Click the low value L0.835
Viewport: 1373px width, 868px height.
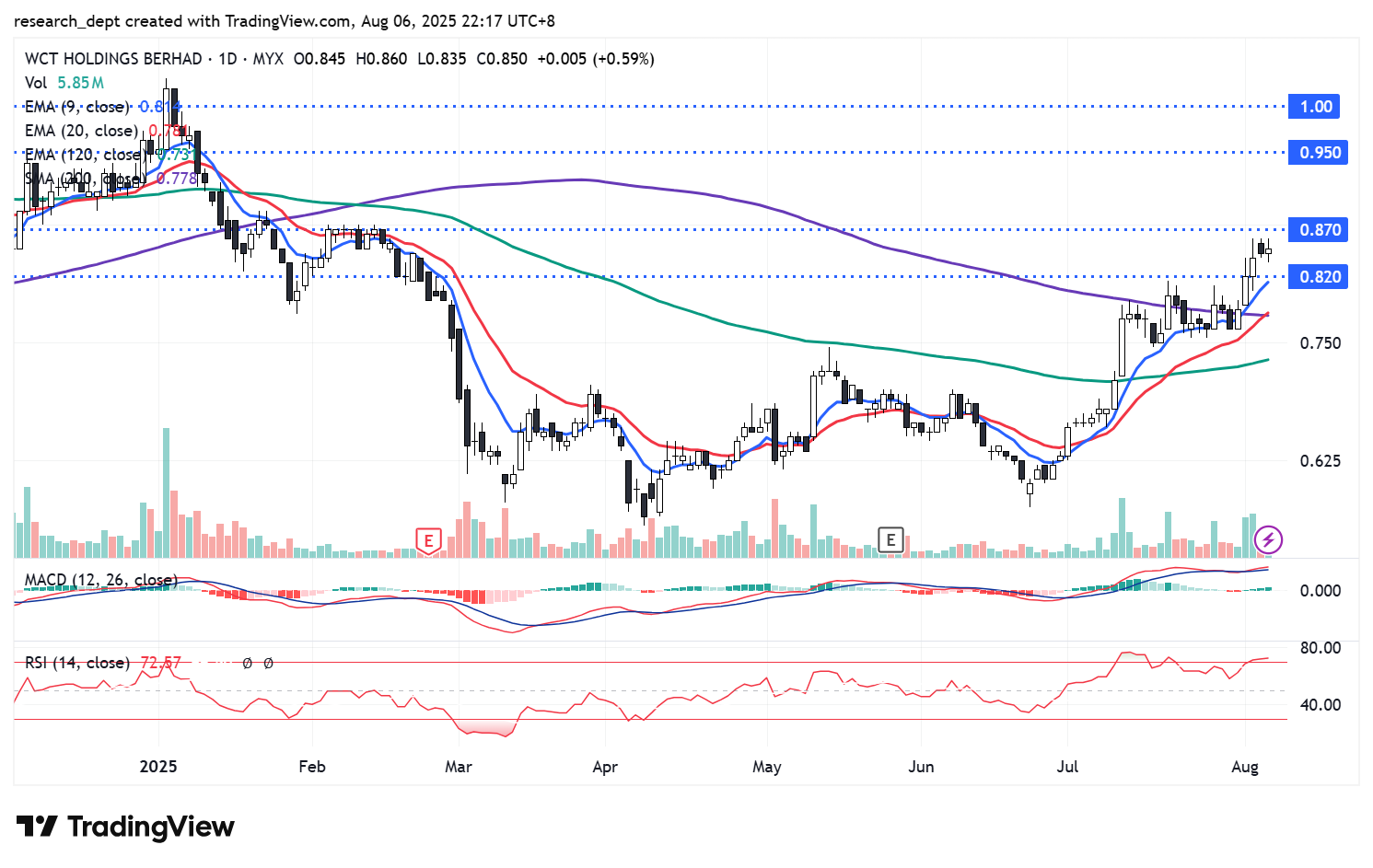coord(442,59)
